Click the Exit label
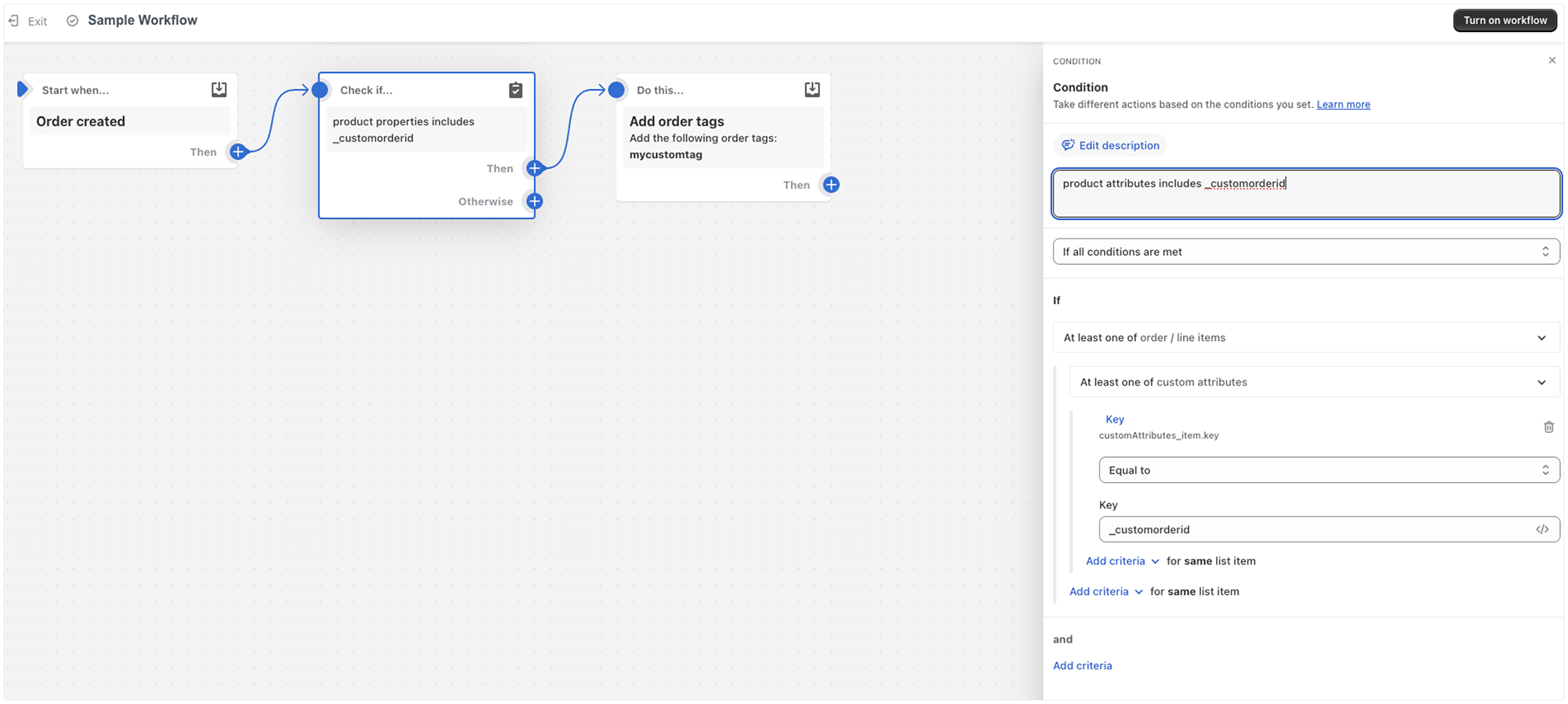The image size is (1568, 704). pyautogui.click(x=38, y=21)
